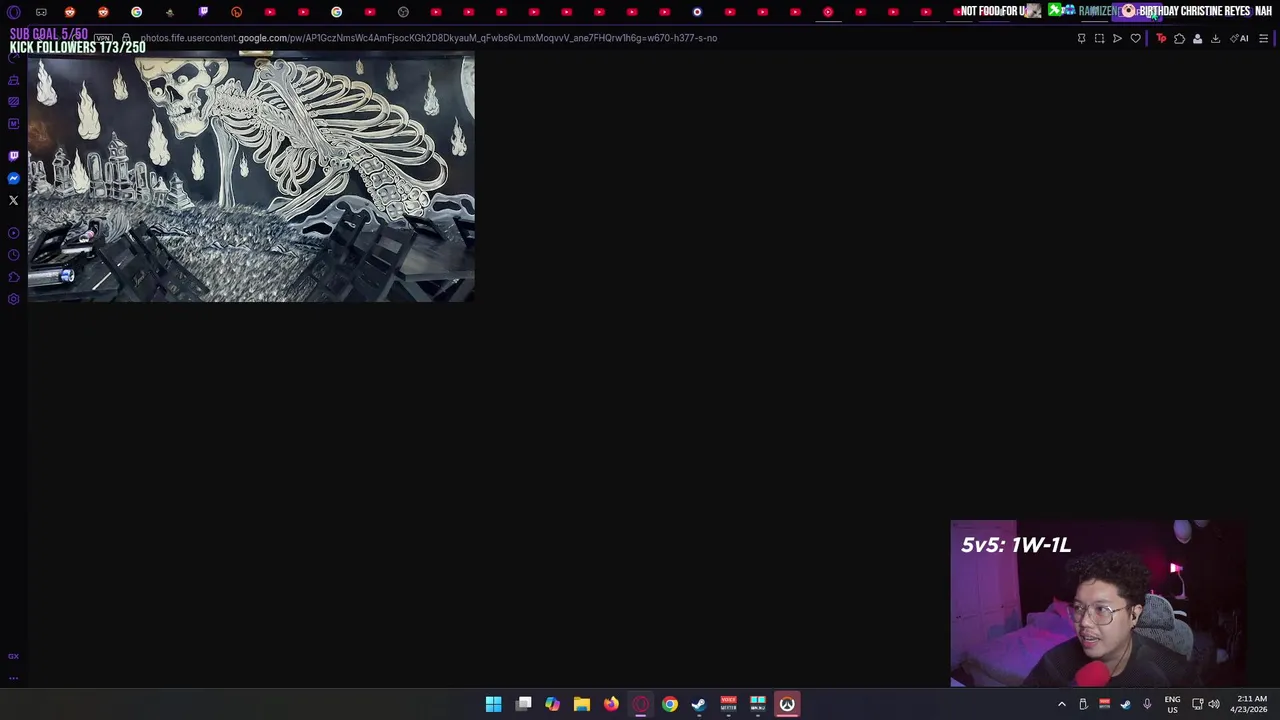Click the pin icon in the toolbar
1280x720 pixels.
pos(1081,38)
